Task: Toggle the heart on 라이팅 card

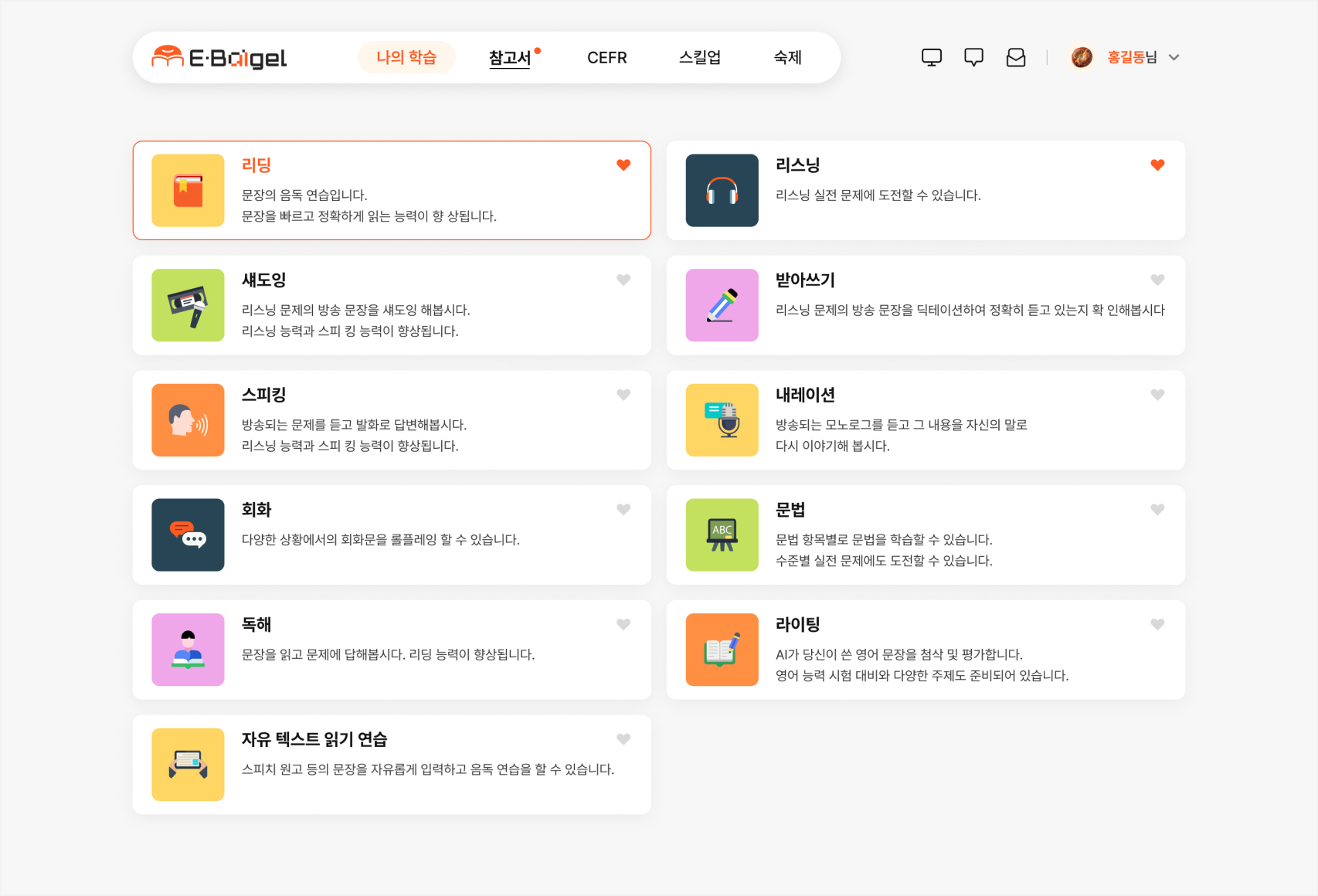Action: click(1157, 624)
